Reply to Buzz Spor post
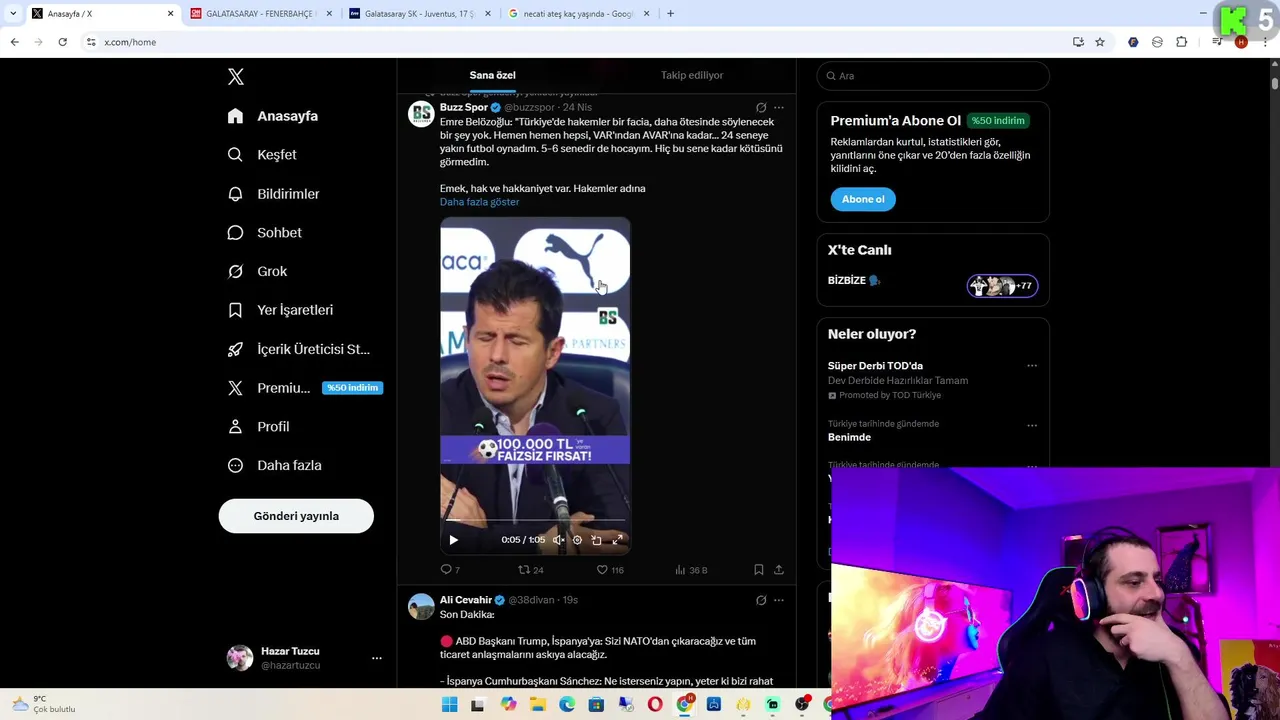Viewport: 1280px width, 720px height. tap(450, 570)
